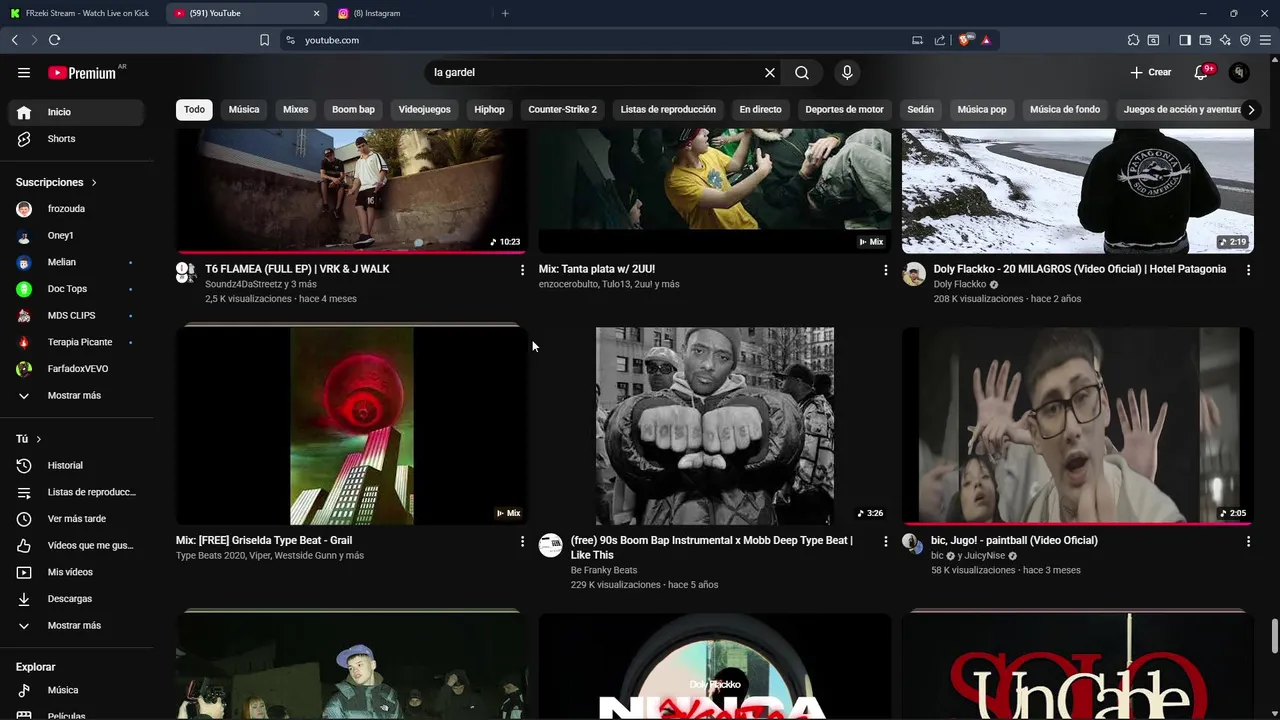This screenshot has height=720, width=1280.
Task: Click the Crear button
Action: click(x=1150, y=72)
